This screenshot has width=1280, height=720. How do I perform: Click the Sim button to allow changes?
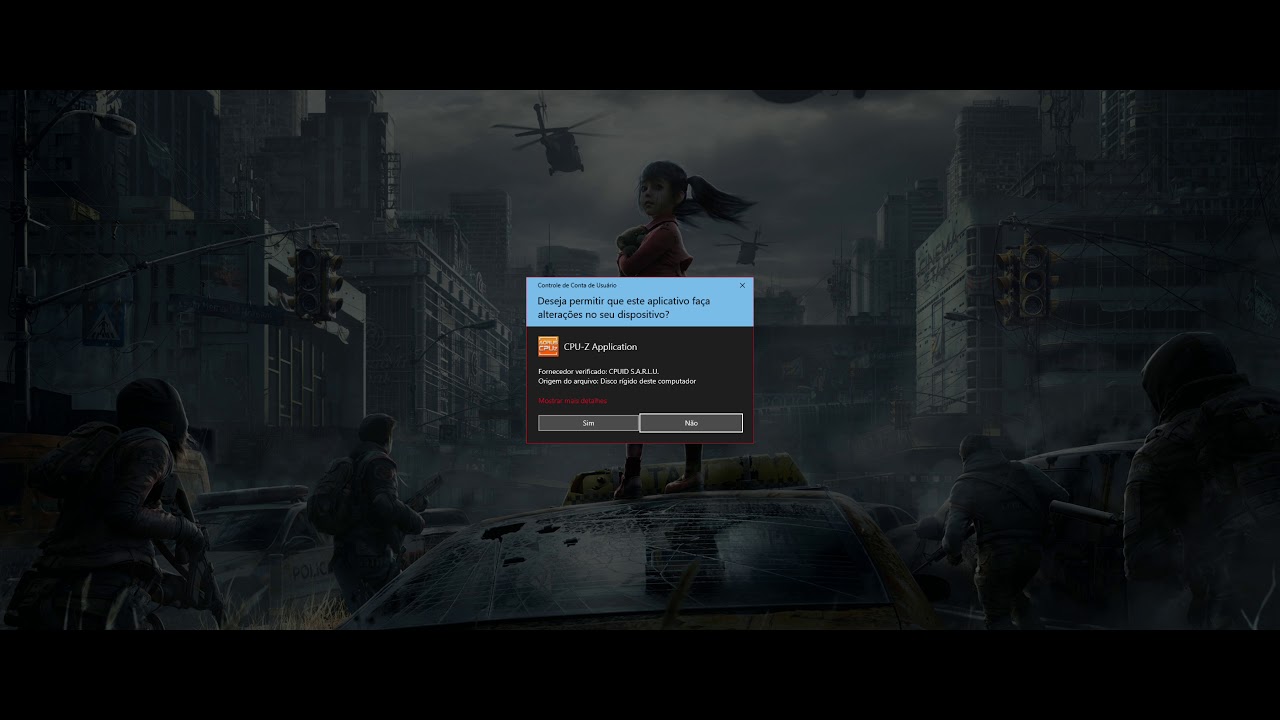click(588, 423)
